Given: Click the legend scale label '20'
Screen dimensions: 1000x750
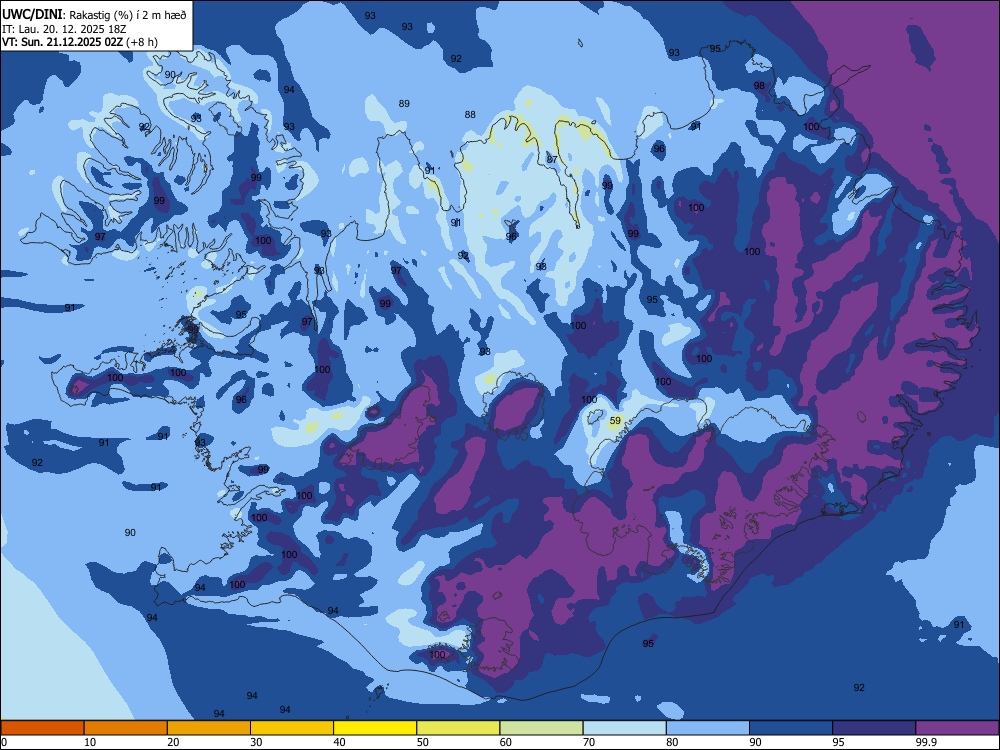Looking at the screenshot, I should point(173,742).
